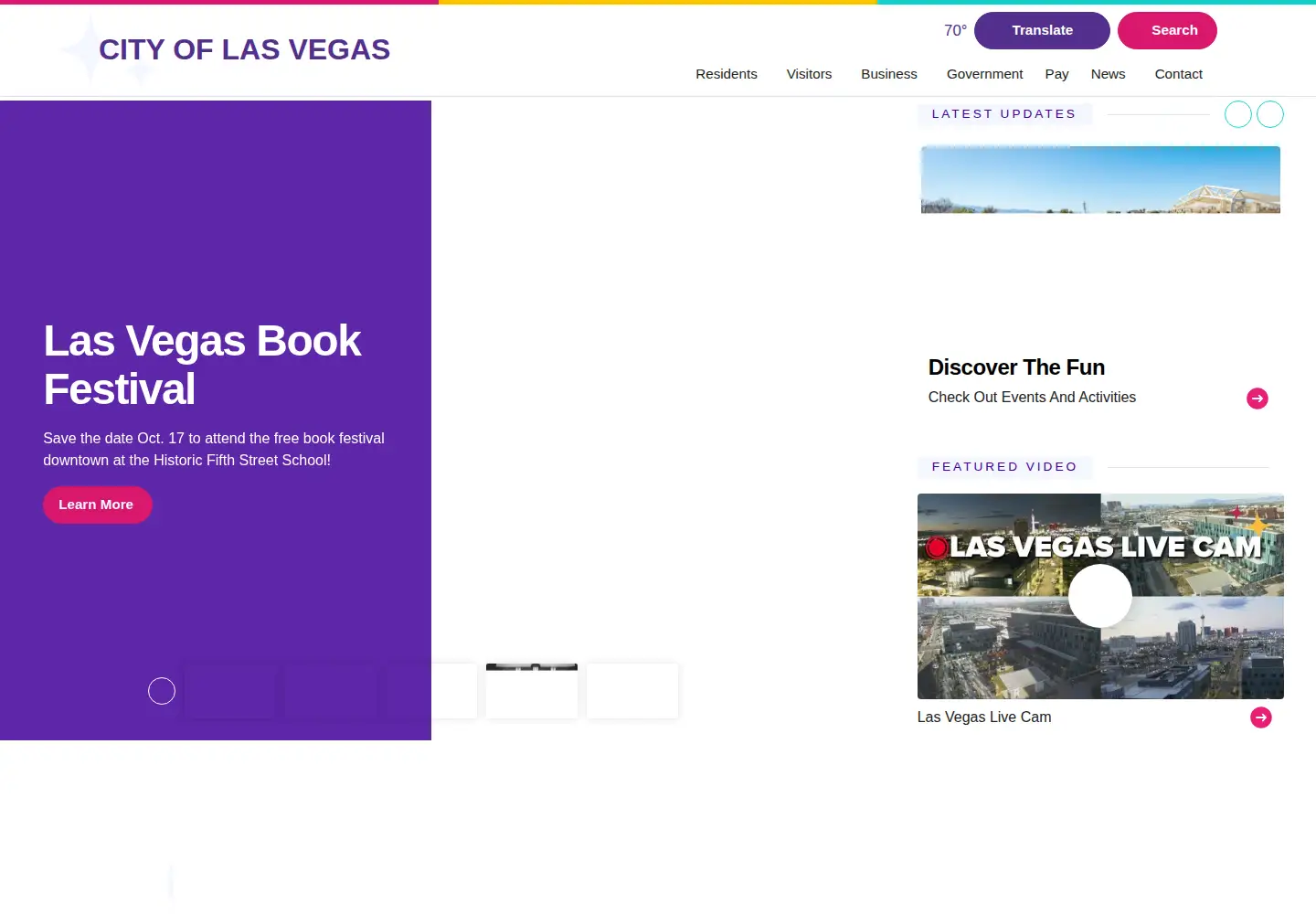Open the Business menu
The height and width of the screenshot is (914, 1316).
(889, 74)
